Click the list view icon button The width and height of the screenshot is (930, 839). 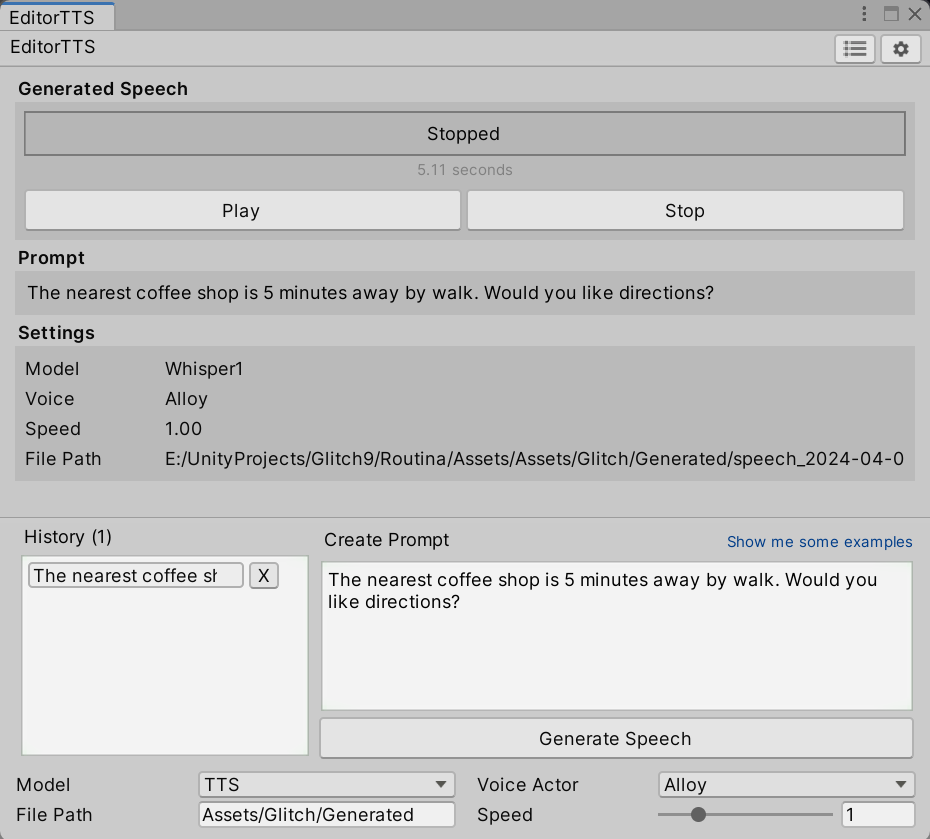(855, 49)
